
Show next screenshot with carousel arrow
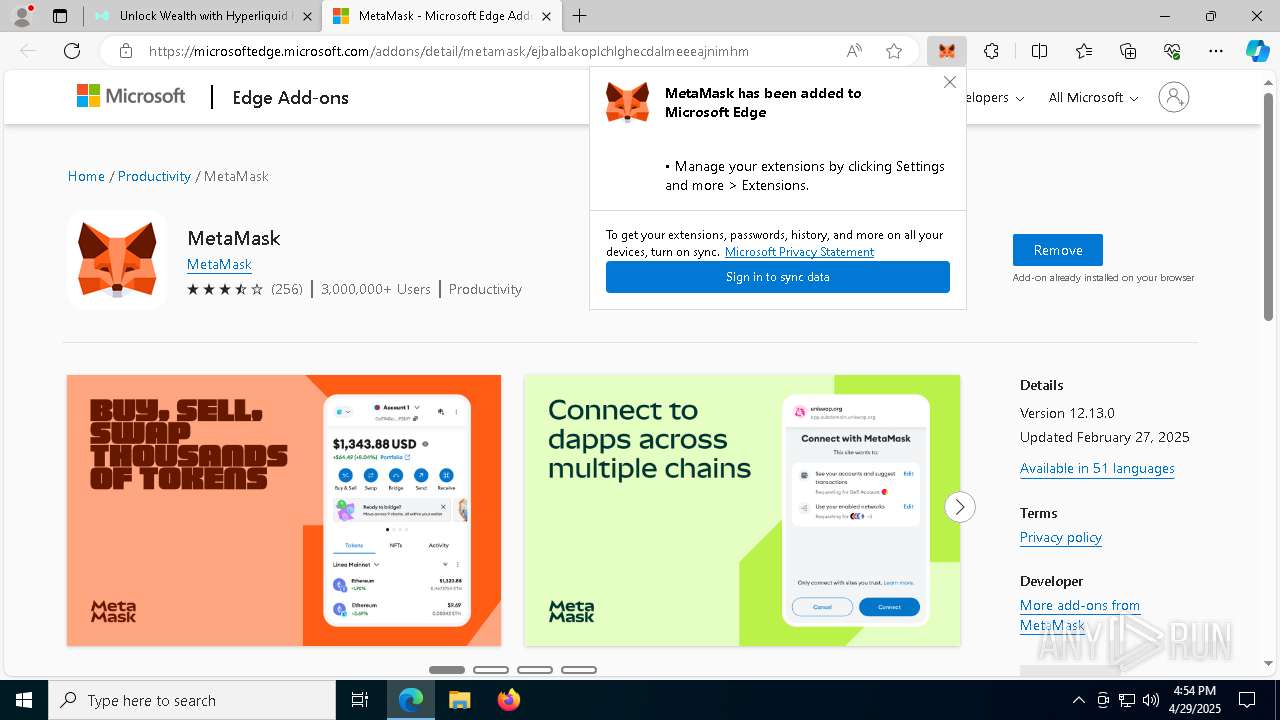coord(959,507)
